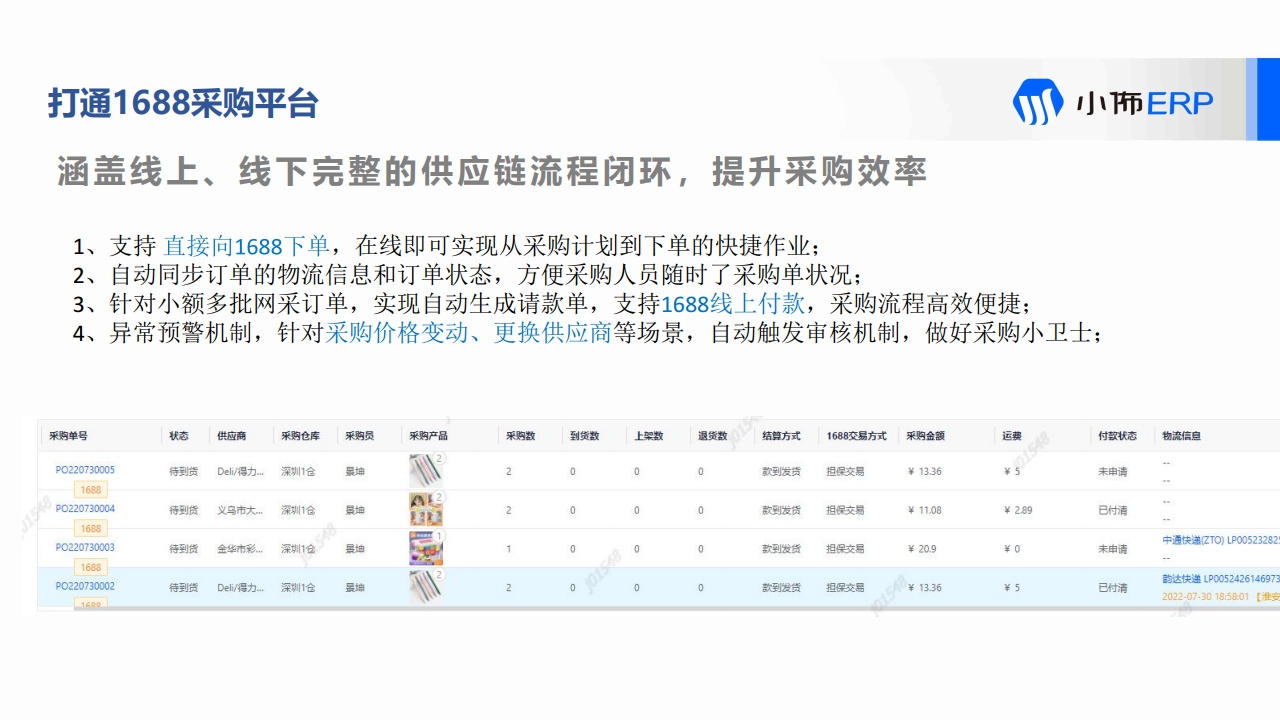Open 中通快递(ZTO) tracking link
The width and height of the screenshot is (1280, 720).
(1221, 539)
